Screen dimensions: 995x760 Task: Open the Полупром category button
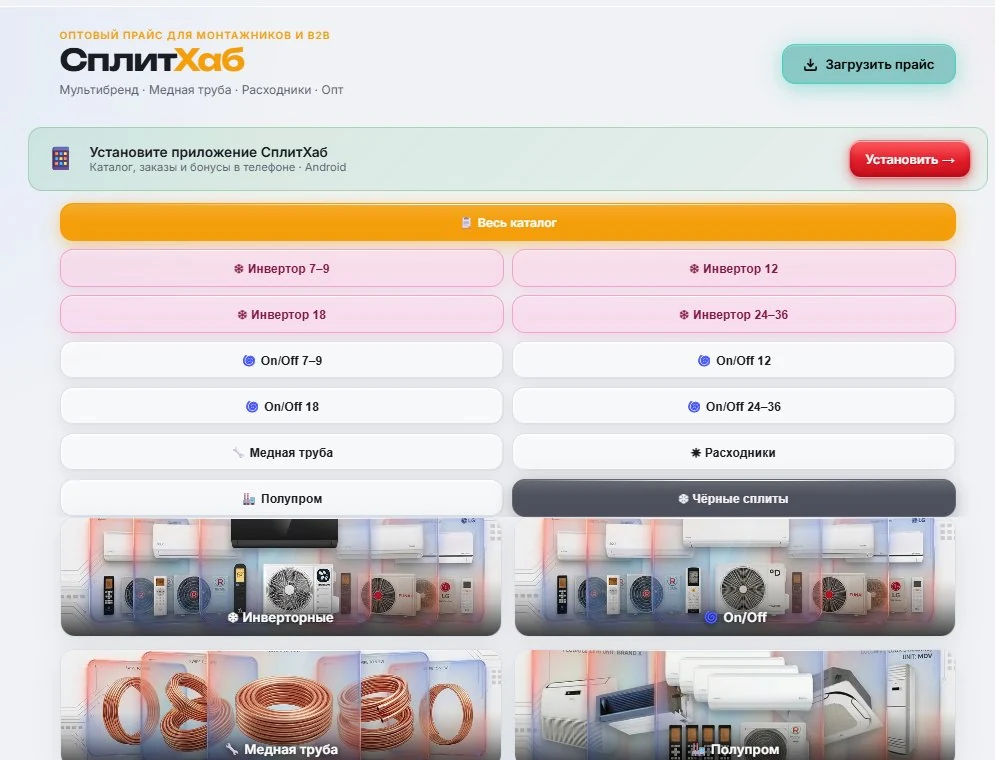tap(282, 498)
